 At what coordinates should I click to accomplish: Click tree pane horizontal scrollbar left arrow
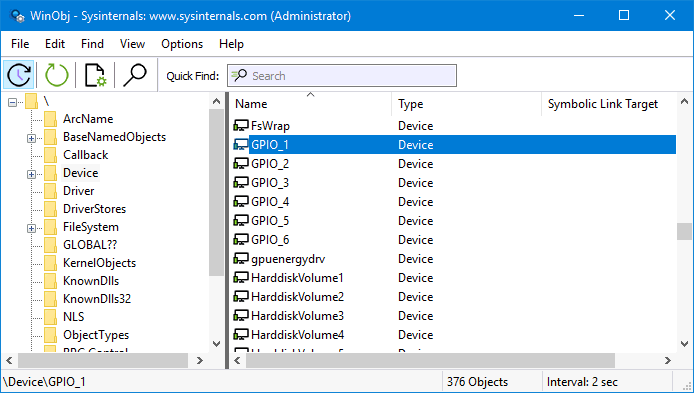[9, 361]
